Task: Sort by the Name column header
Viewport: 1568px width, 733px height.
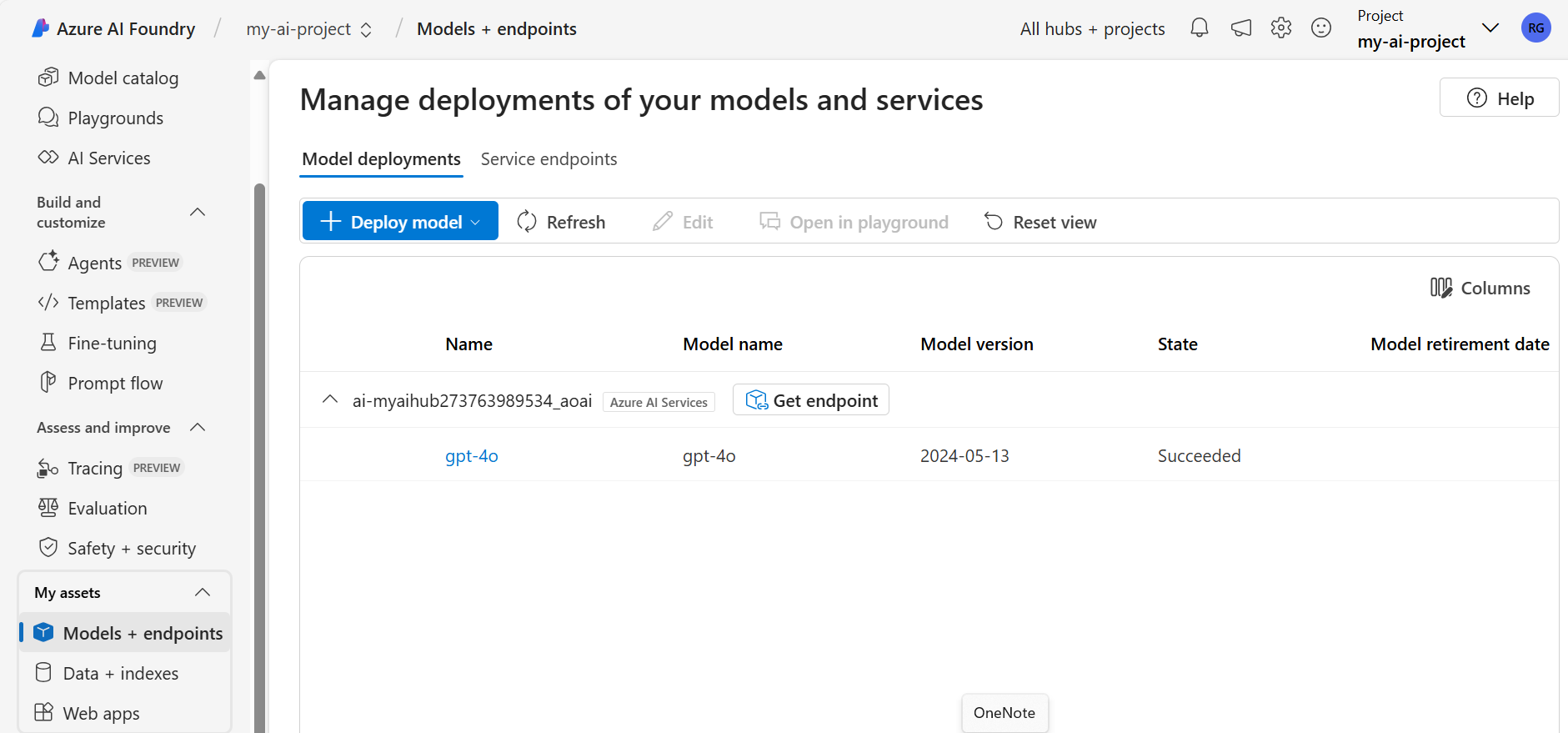Action: [x=468, y=344]
